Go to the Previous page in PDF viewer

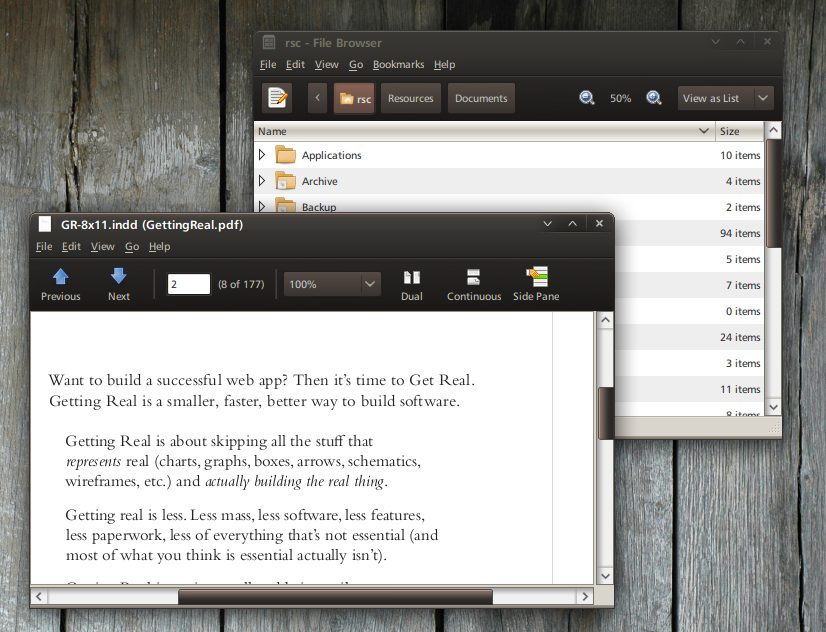click(61, 284)
